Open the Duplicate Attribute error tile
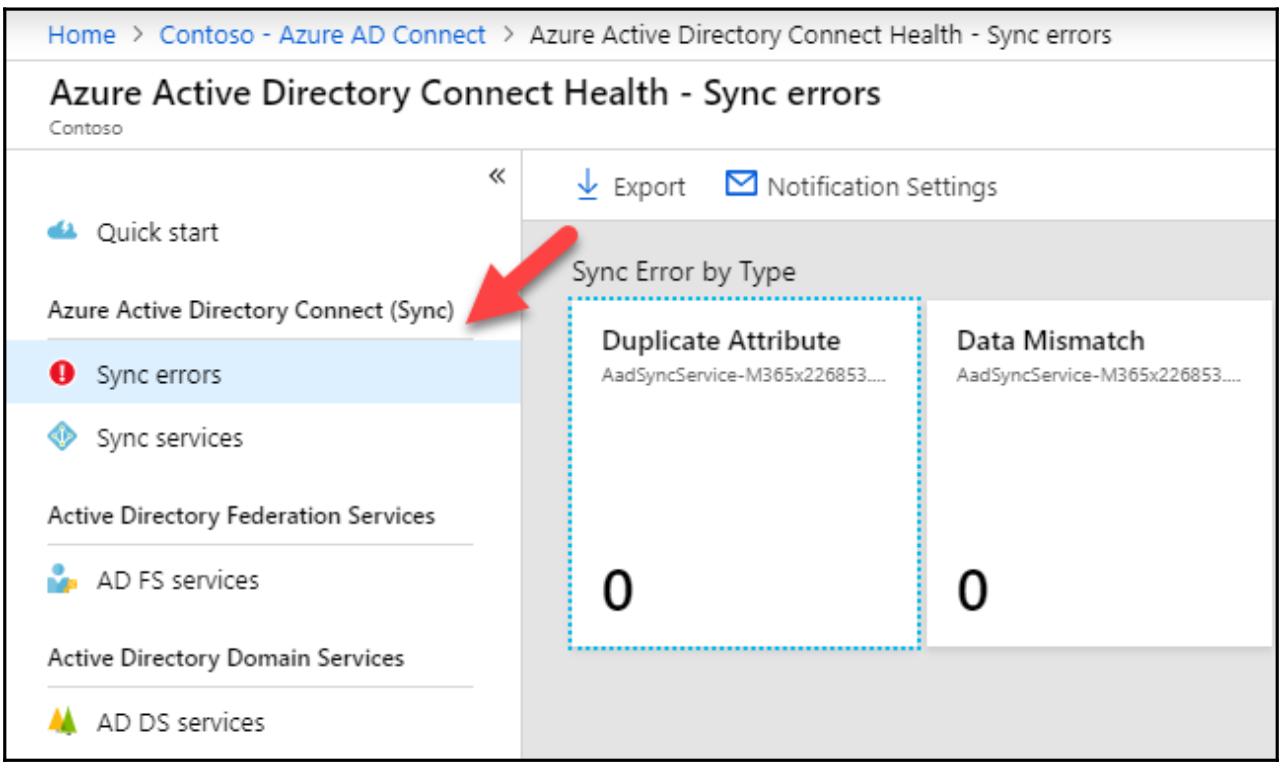This screenshot has width=1285, height=768. point(743,472)
